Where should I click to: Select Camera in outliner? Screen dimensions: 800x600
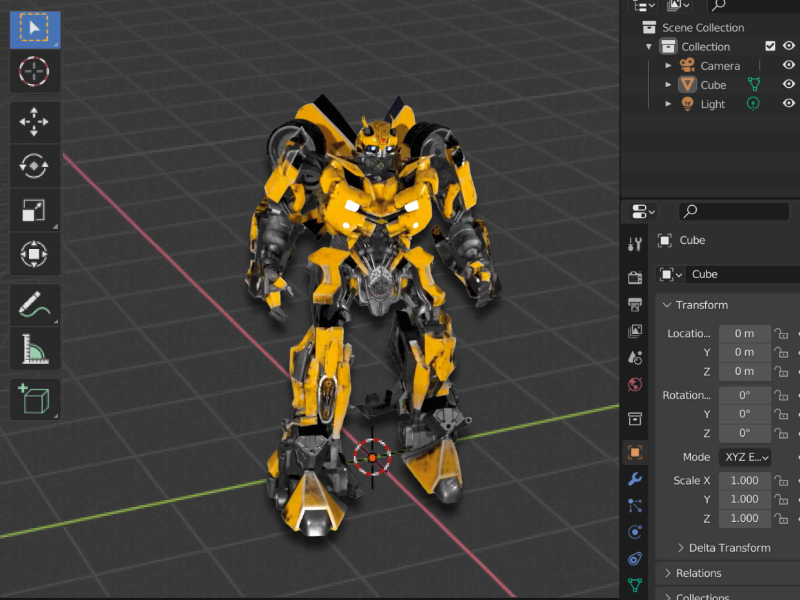click(x=720, y=66)
